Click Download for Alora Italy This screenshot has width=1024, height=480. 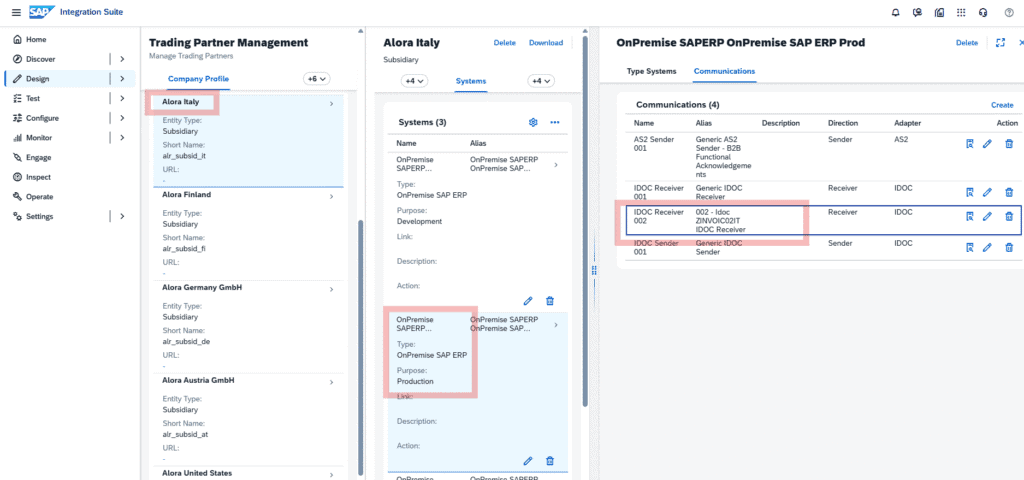[546, 42]
